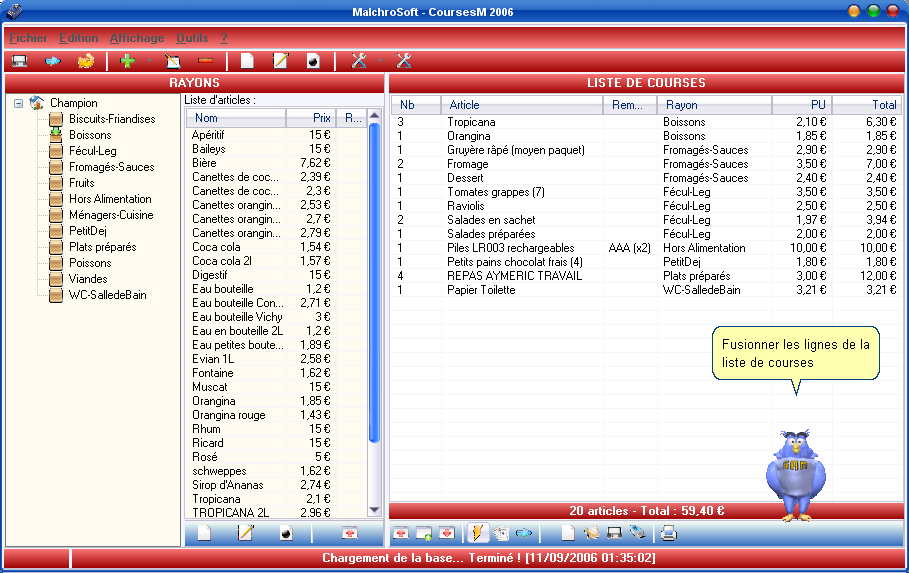Click the green plus add icon in top toolbar
The width and height of the screenshot is (909, 573).
click(x=127, y=61)
